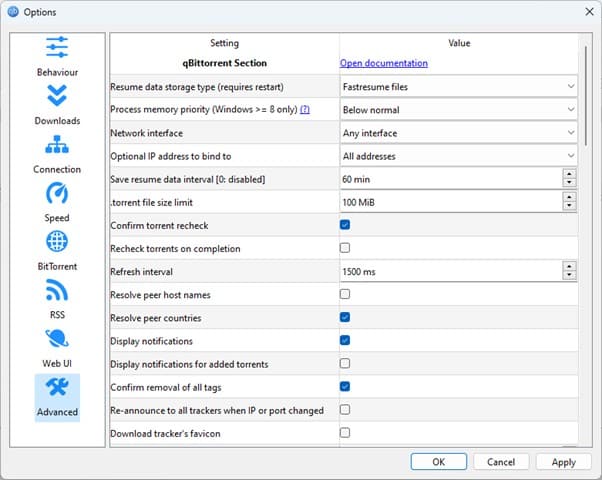This screenshot has height=480, width=602.
Task: Open the Downloads settings icon
Action: 57,95
